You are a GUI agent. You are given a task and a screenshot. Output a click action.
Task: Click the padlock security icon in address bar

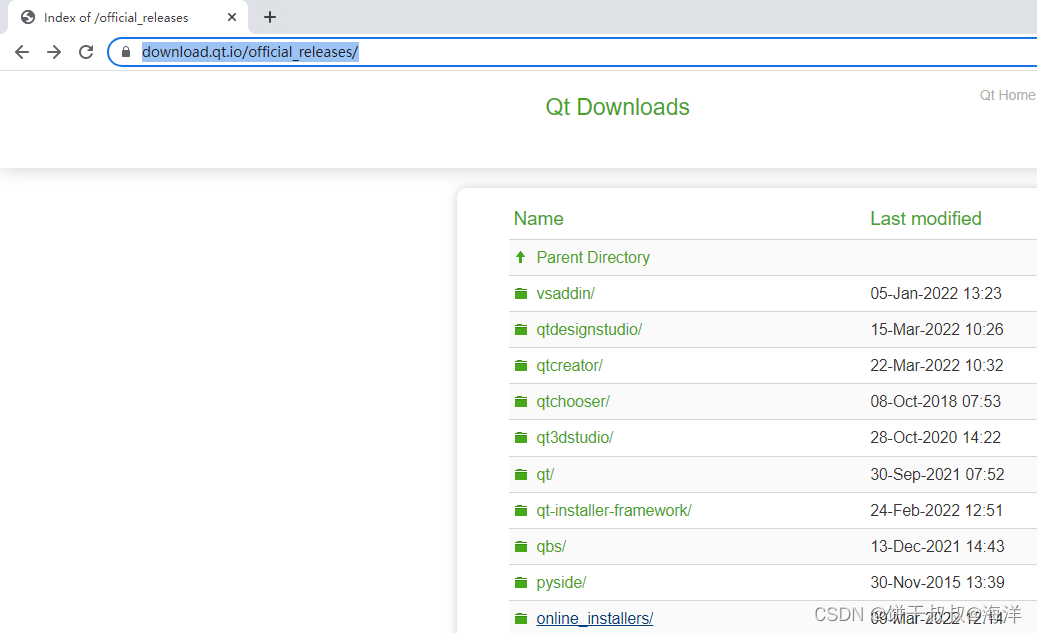(x=125, y=51)
